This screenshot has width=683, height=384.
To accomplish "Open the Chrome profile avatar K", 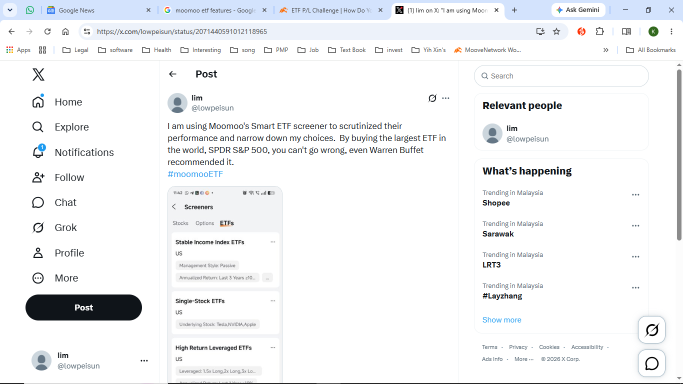I will (x=653, y=31).
